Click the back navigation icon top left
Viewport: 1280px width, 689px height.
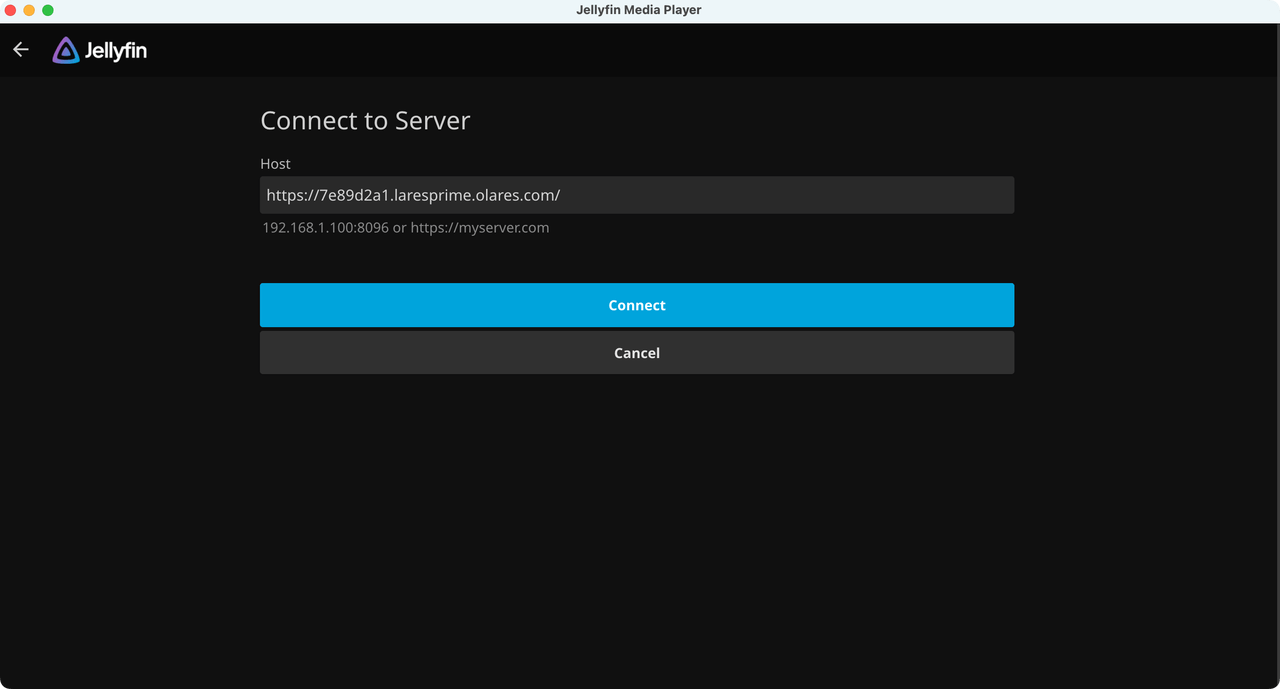tap(20, 49)
